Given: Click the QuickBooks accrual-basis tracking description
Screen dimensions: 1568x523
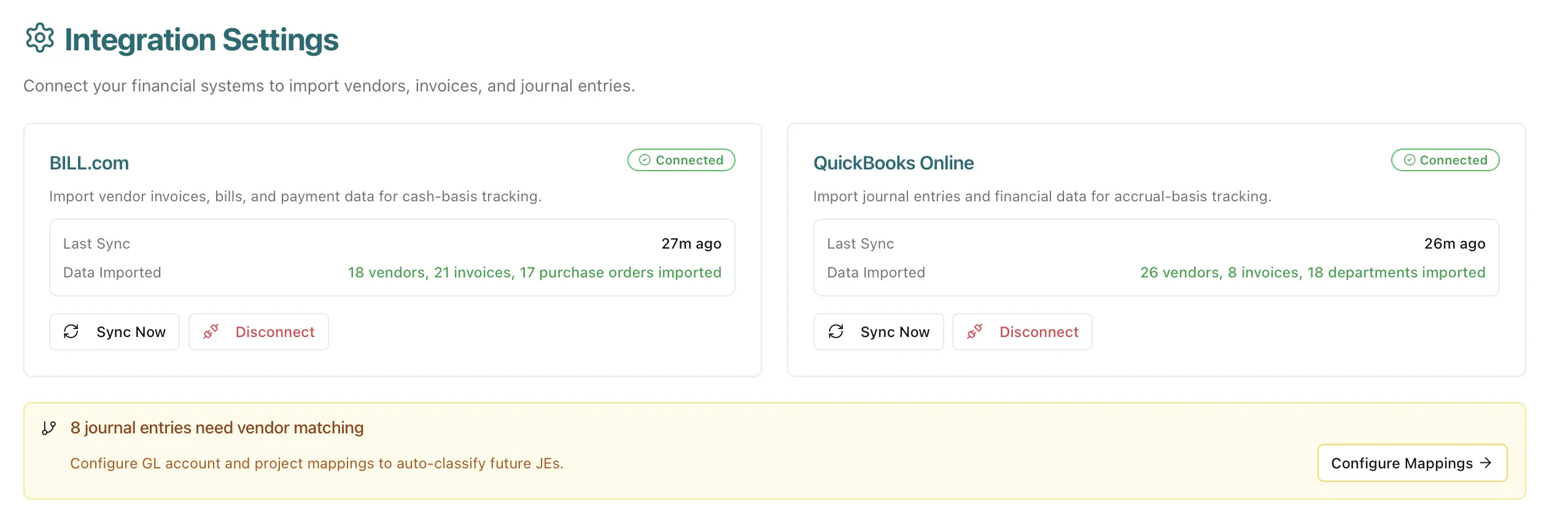Looking at the screenshot, I should [1042, 196].
